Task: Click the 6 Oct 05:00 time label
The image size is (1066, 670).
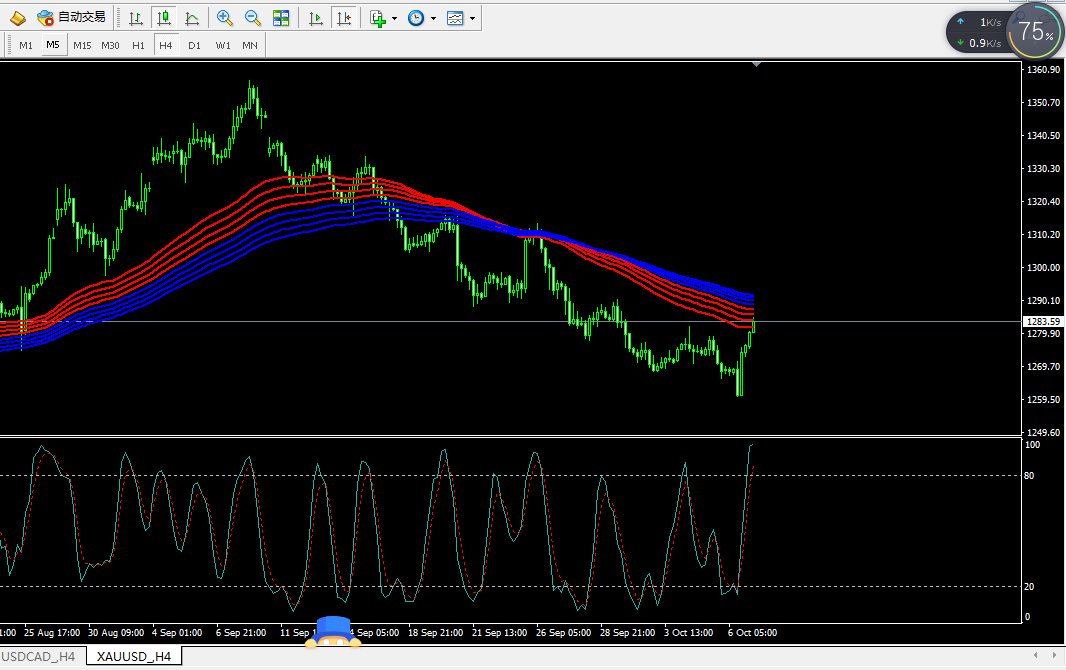Action: point(753,633)
